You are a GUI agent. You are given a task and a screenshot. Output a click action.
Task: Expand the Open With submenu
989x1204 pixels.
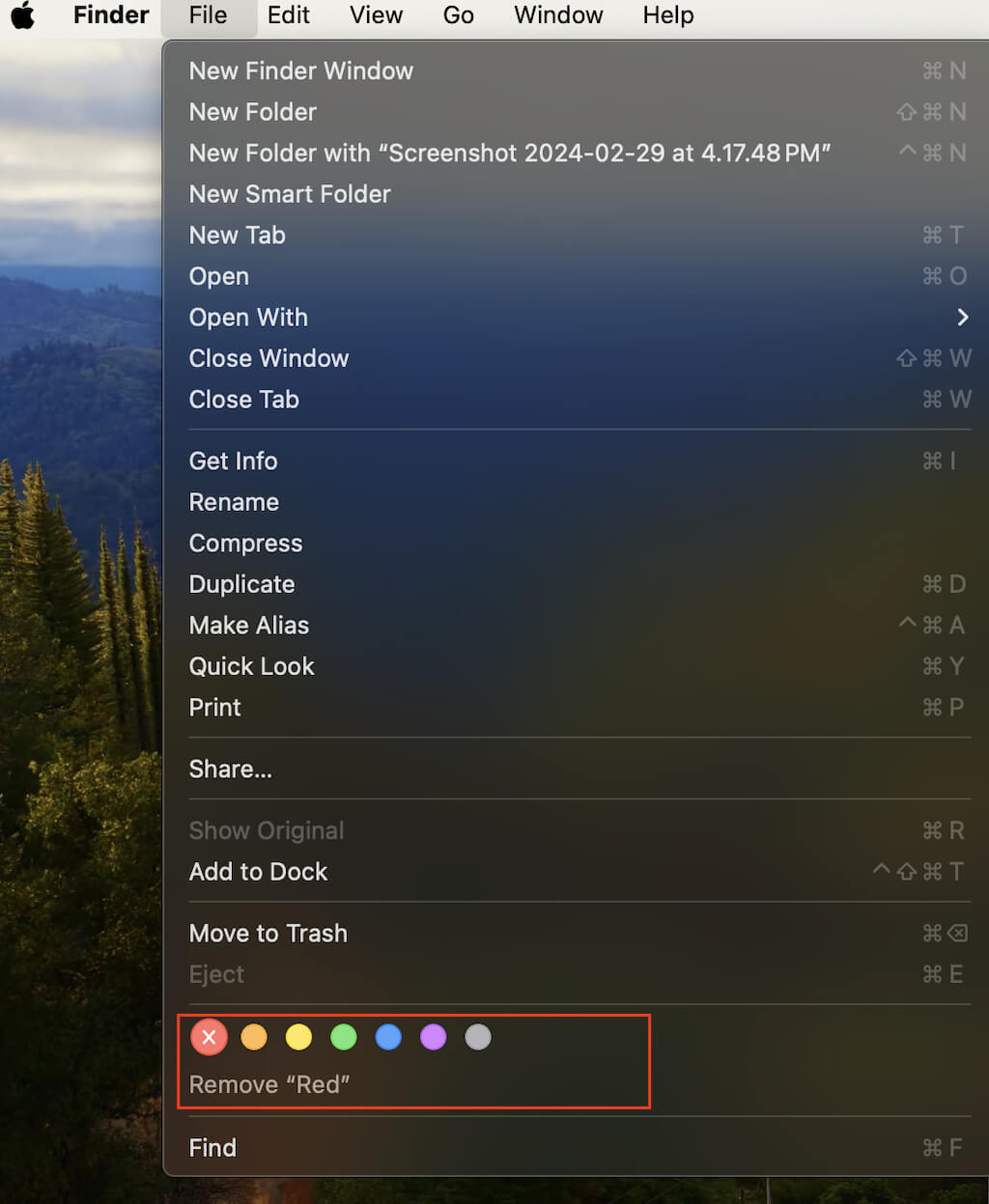click(577, 317)
